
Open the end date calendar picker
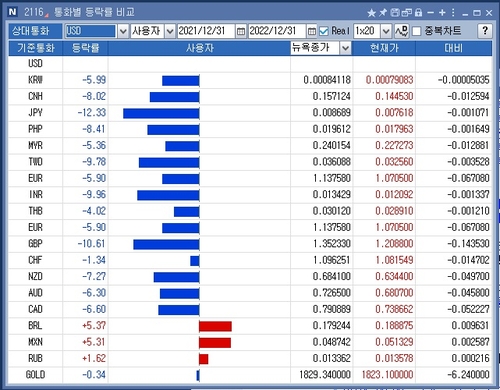coord(311,31)
